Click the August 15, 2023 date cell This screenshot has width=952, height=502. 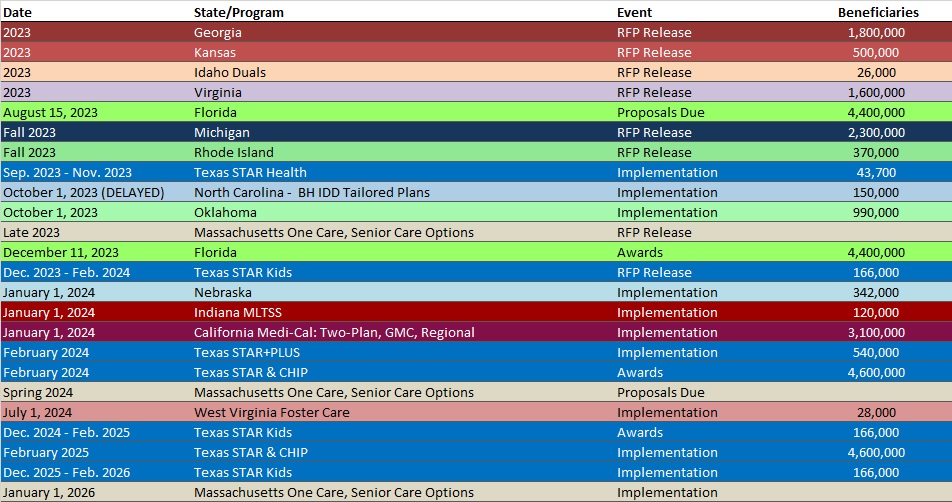coord(50,112)
